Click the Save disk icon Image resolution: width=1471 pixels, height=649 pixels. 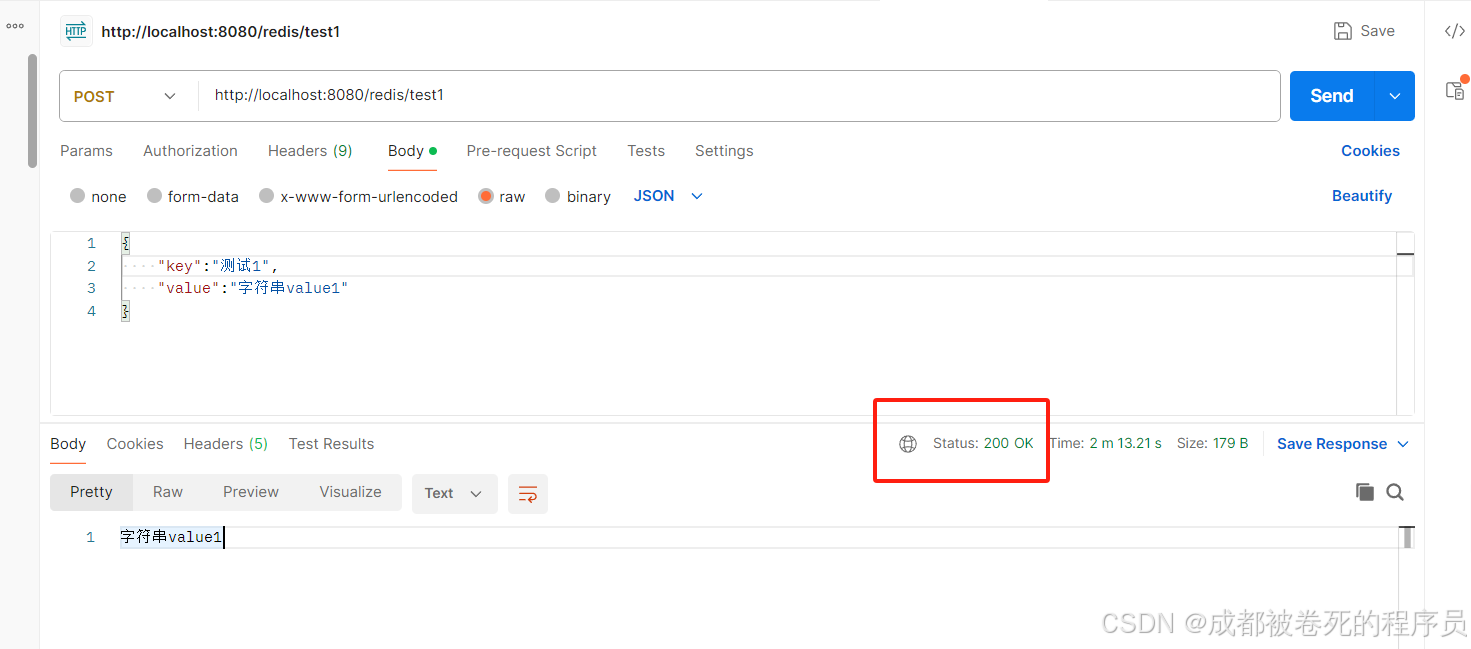(x=1343, y=31)
